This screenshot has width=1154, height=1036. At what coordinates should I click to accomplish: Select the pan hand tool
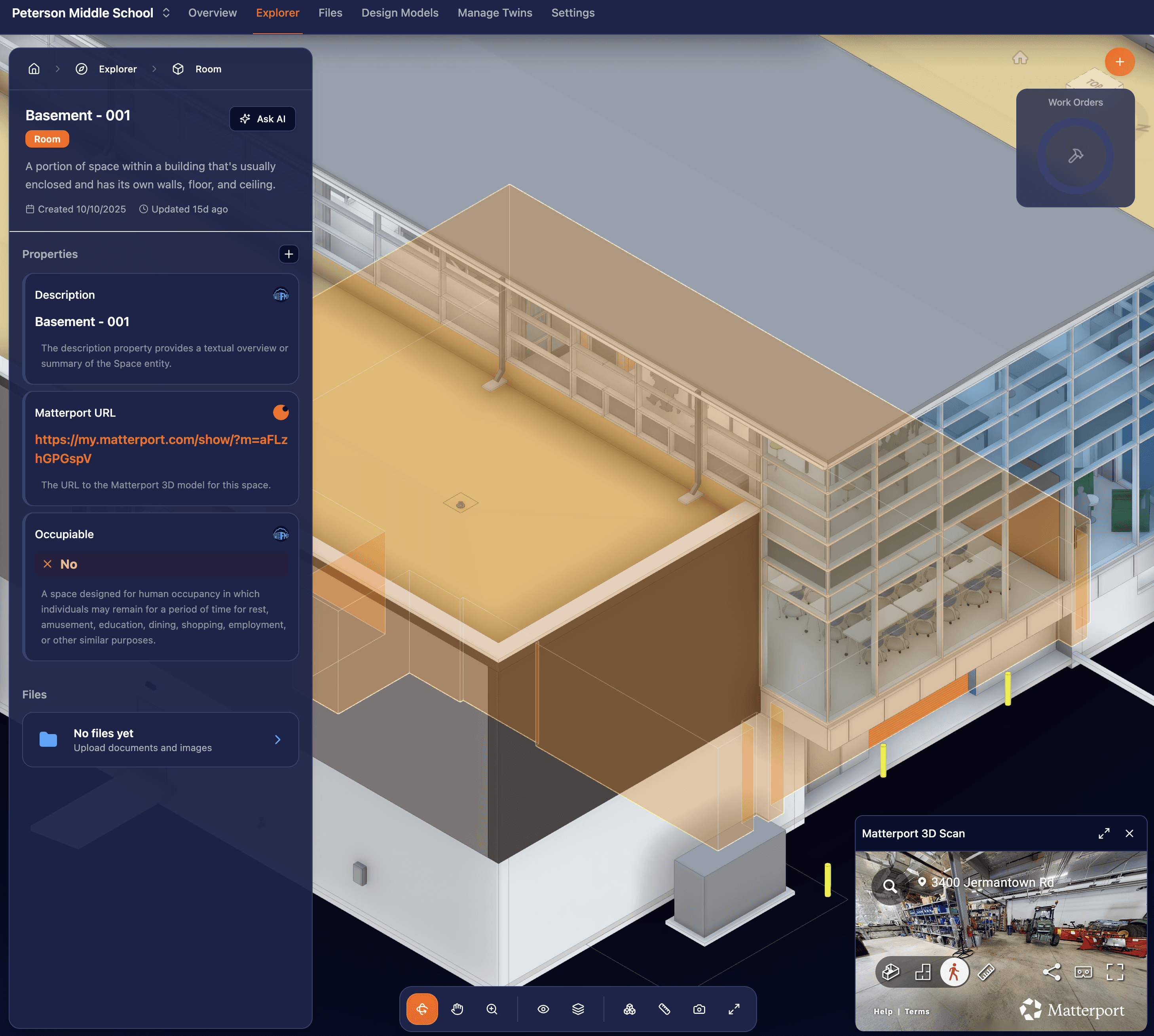tap(457, 1009)
